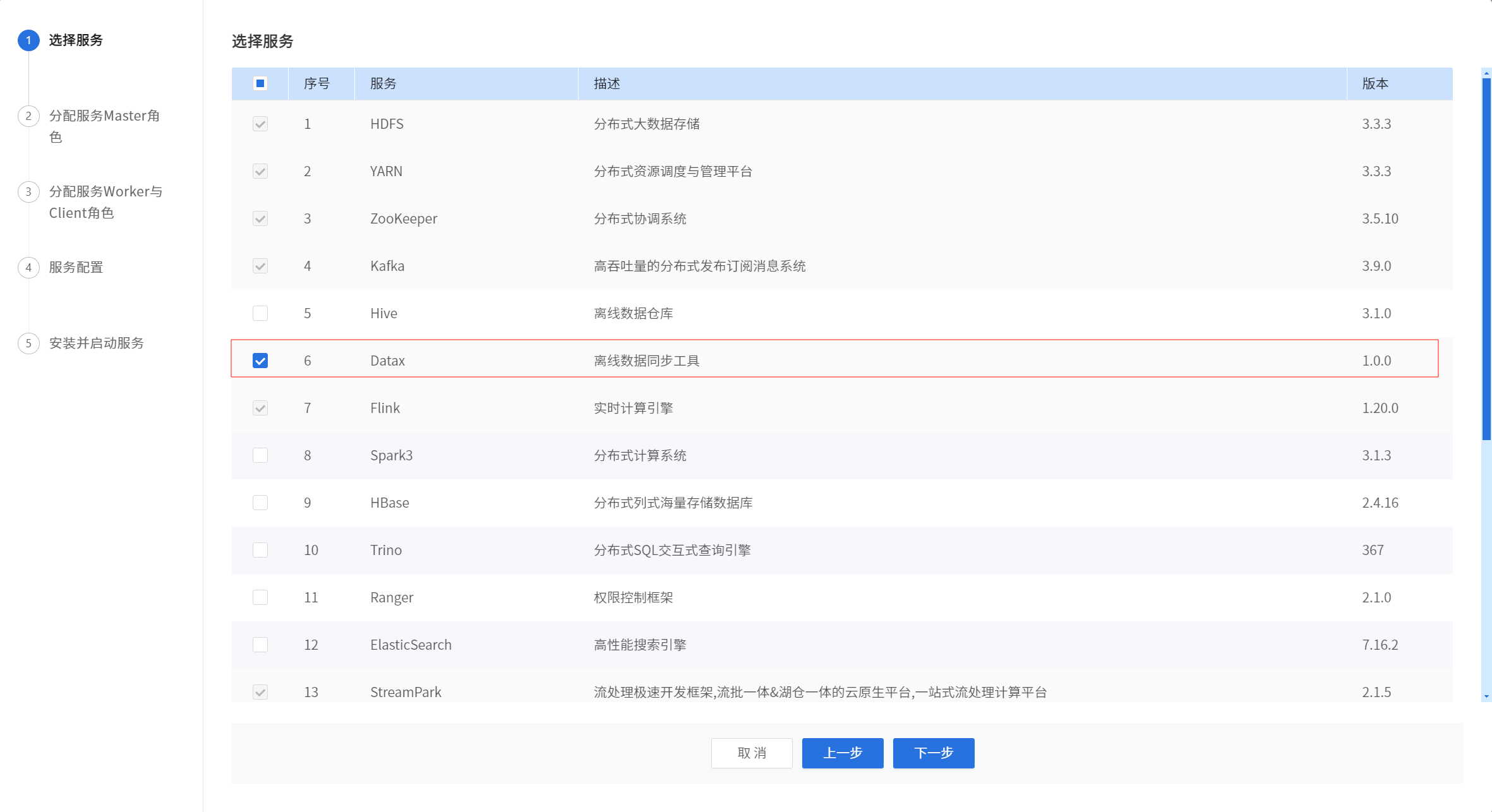Click step 3 circle icon in wizard
This screenshot has height=812, width=1492.
tap(28, 192)
